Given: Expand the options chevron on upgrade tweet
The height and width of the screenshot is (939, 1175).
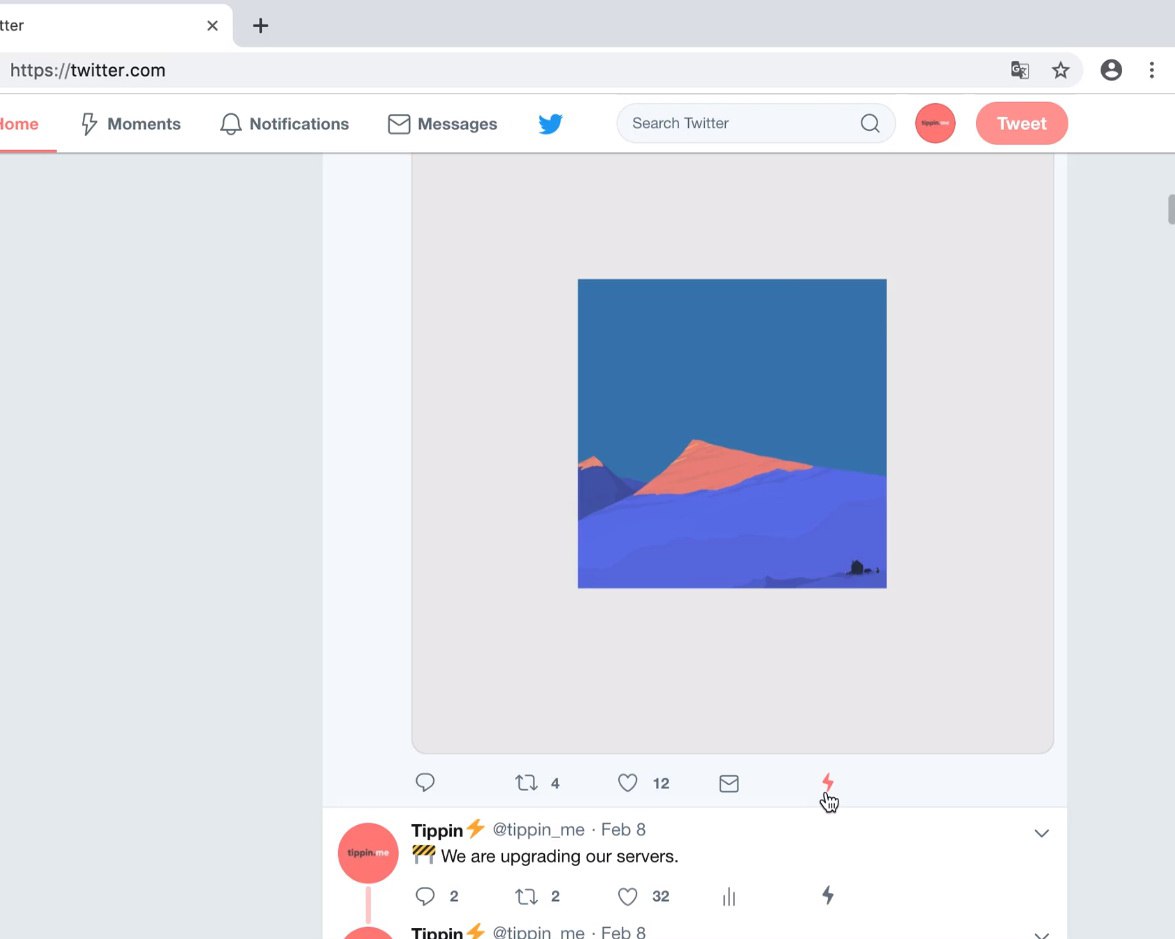Looking at the screenshot, I should click(x=1041, y=833).
